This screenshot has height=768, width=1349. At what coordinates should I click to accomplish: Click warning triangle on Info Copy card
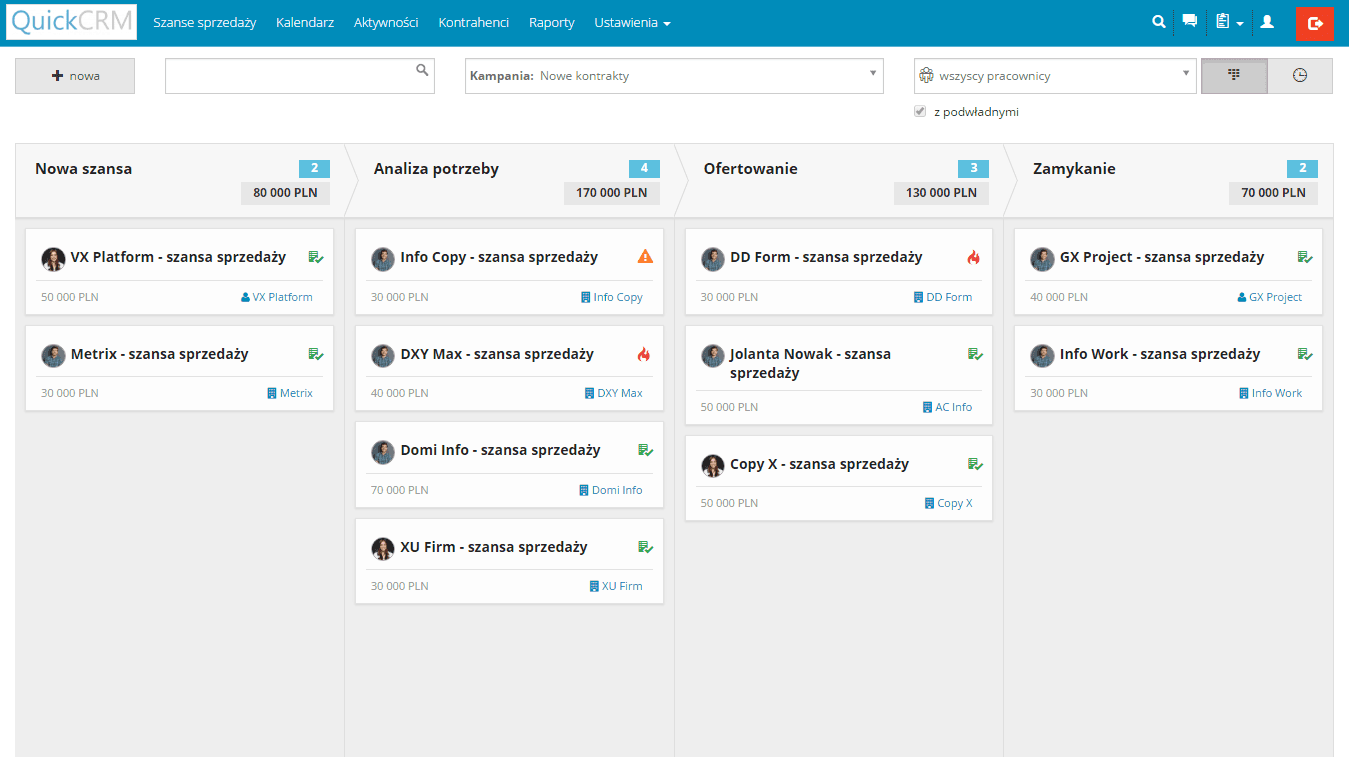click(645, 257)
